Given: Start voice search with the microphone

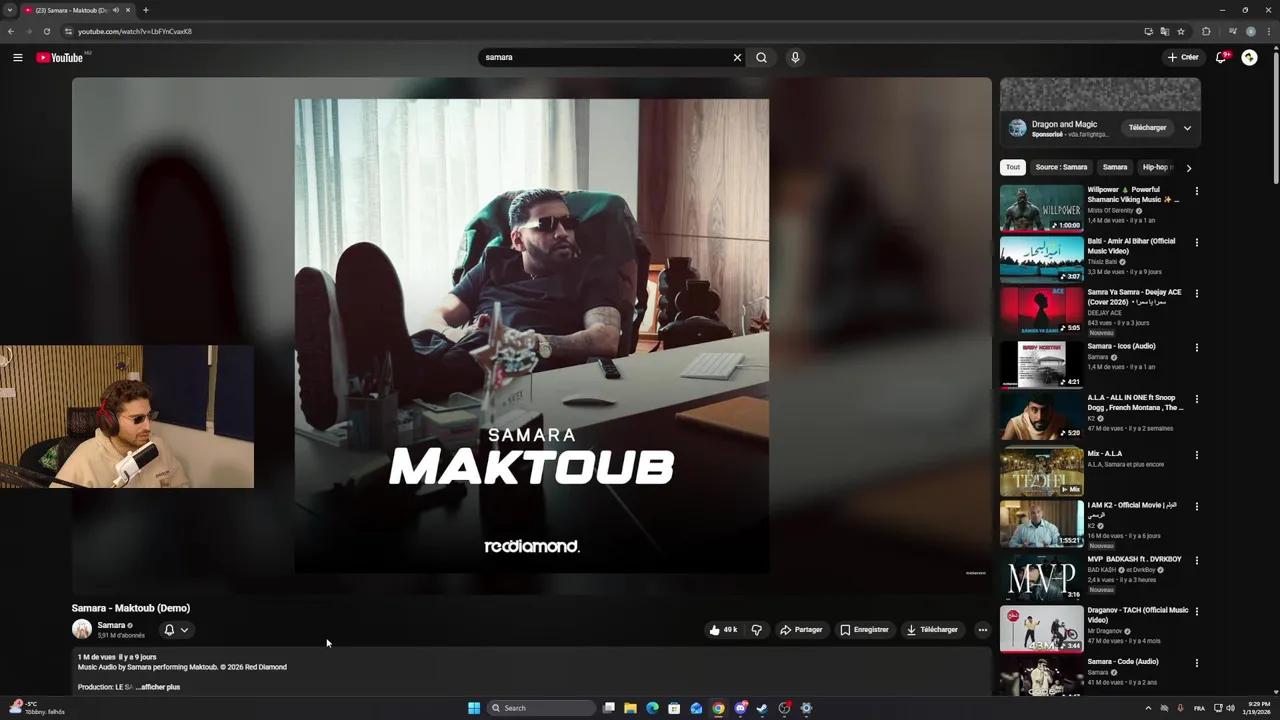Looking at the screenshot, I should point(795,57).
